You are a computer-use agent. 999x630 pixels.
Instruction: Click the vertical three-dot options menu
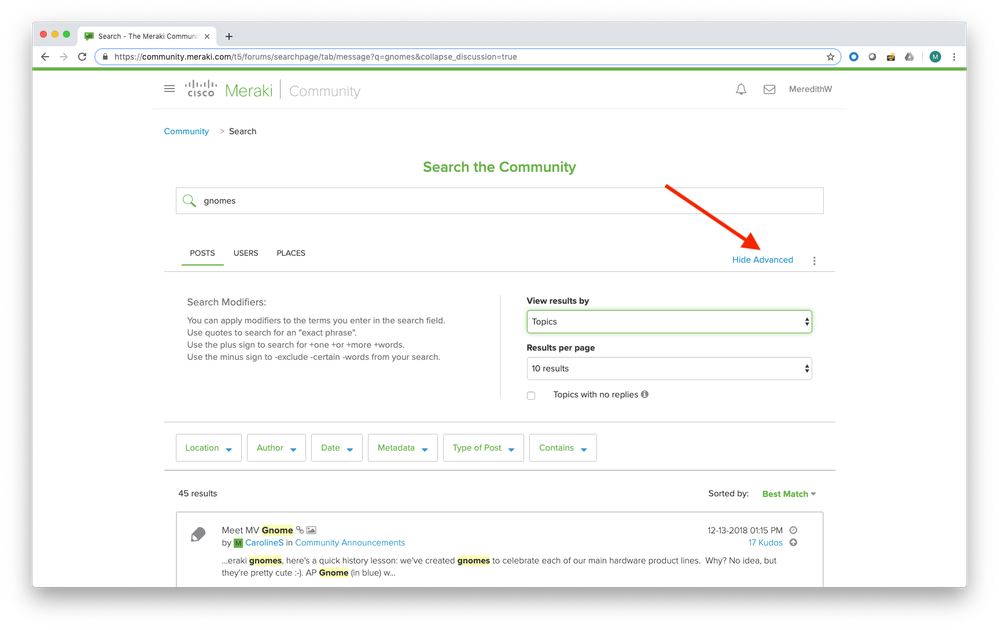(x=814, y=261)
